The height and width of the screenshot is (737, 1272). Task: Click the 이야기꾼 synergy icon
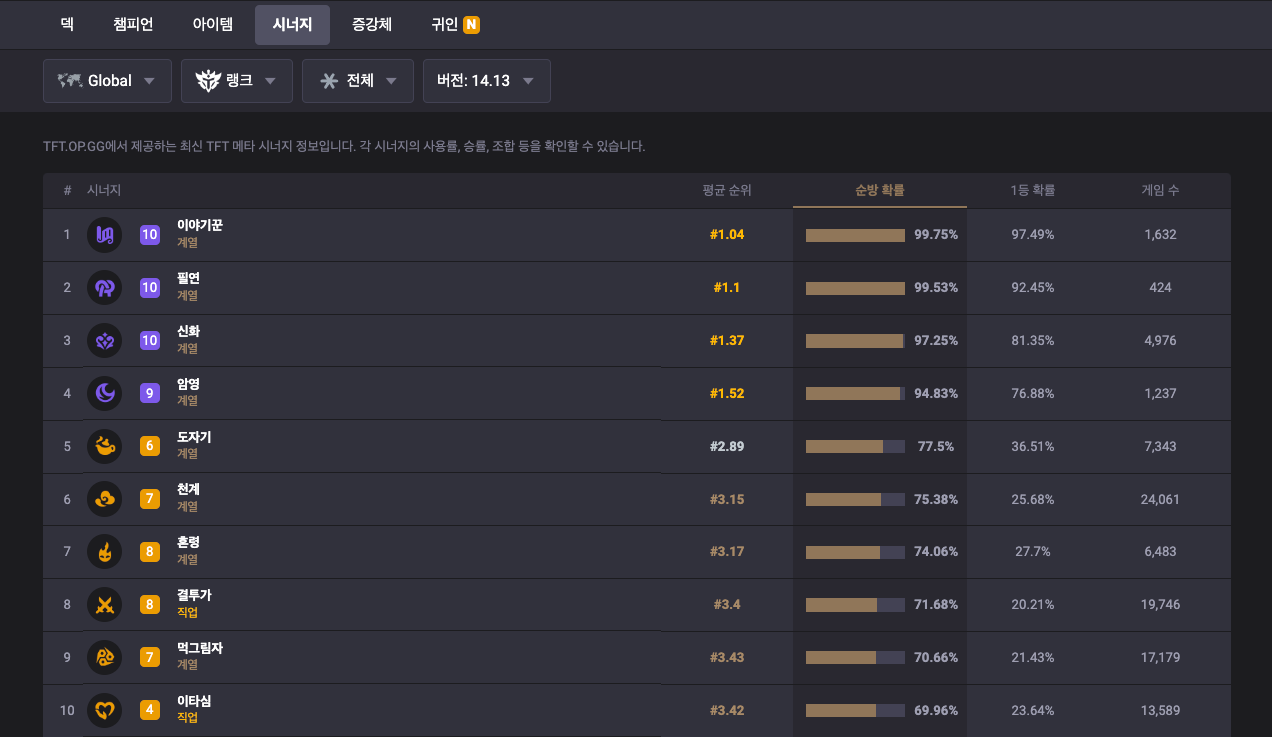click(104, 235)
